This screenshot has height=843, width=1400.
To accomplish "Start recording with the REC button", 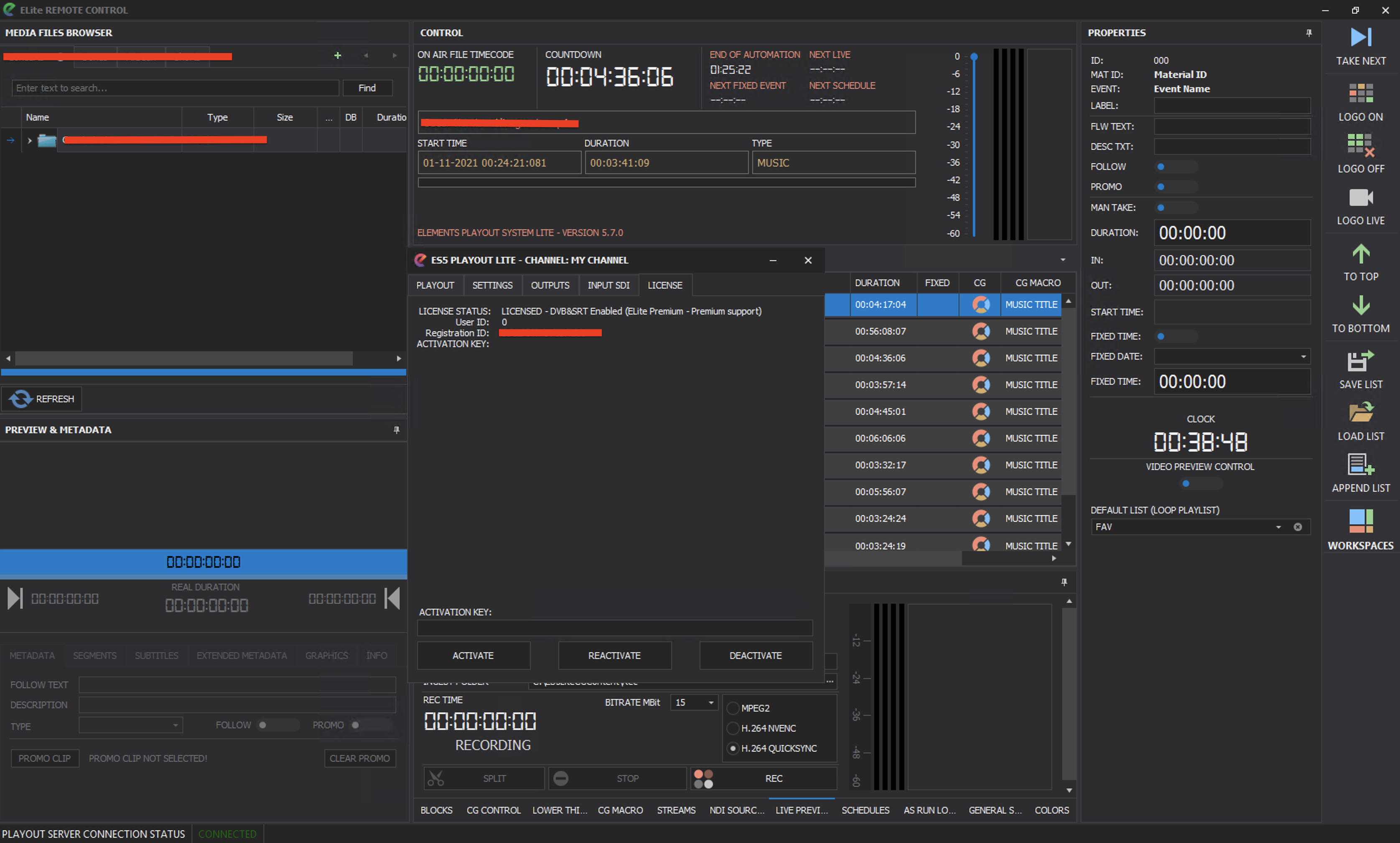I will (764, 778).
